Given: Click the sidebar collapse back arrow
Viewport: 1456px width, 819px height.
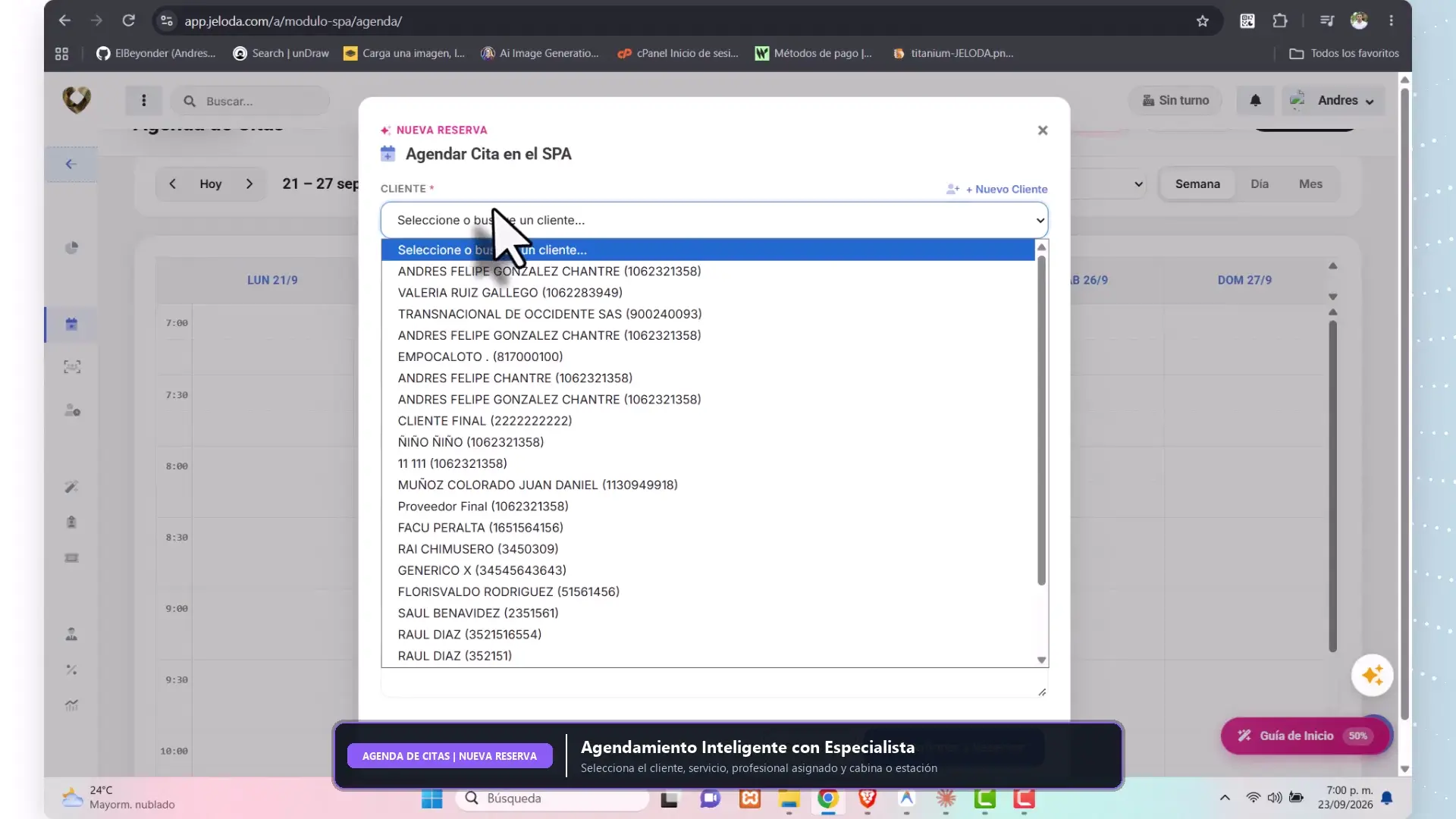Looking at the screenshot, I should [71, 164].
